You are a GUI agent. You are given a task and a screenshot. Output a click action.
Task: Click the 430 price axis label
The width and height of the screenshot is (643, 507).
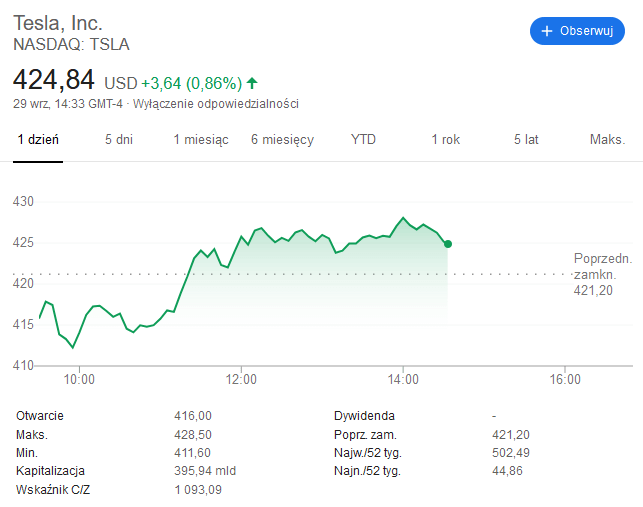[x=23, y=201]
